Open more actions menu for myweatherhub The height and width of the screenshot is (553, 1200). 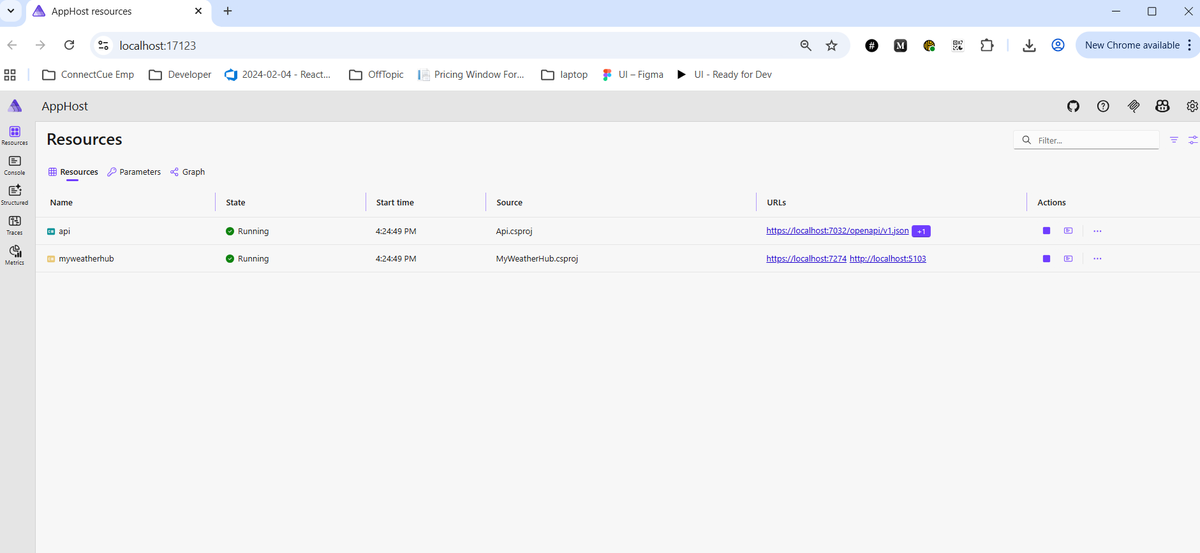point(1097,259)
